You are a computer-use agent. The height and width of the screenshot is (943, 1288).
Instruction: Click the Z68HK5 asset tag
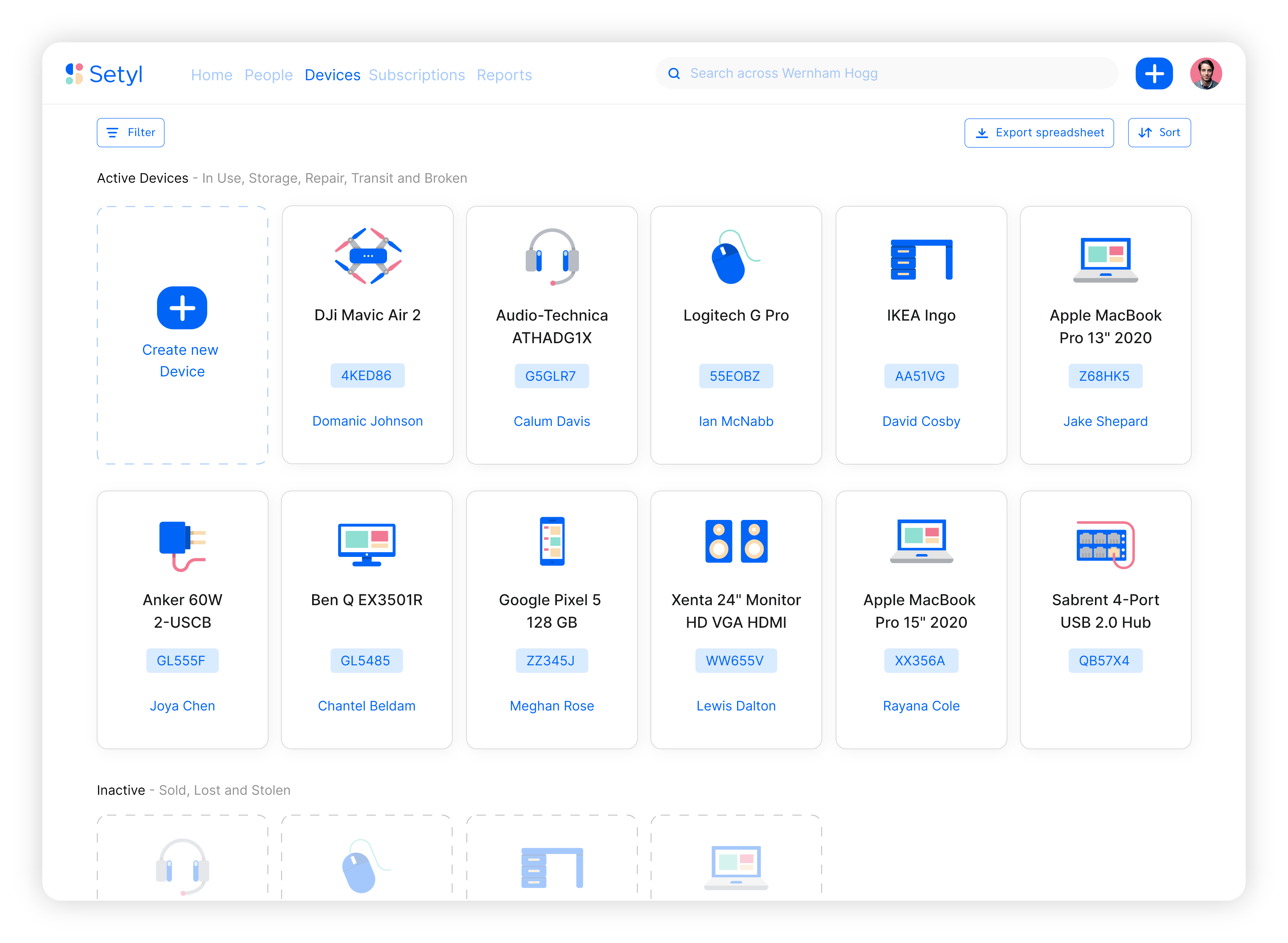1104,375
